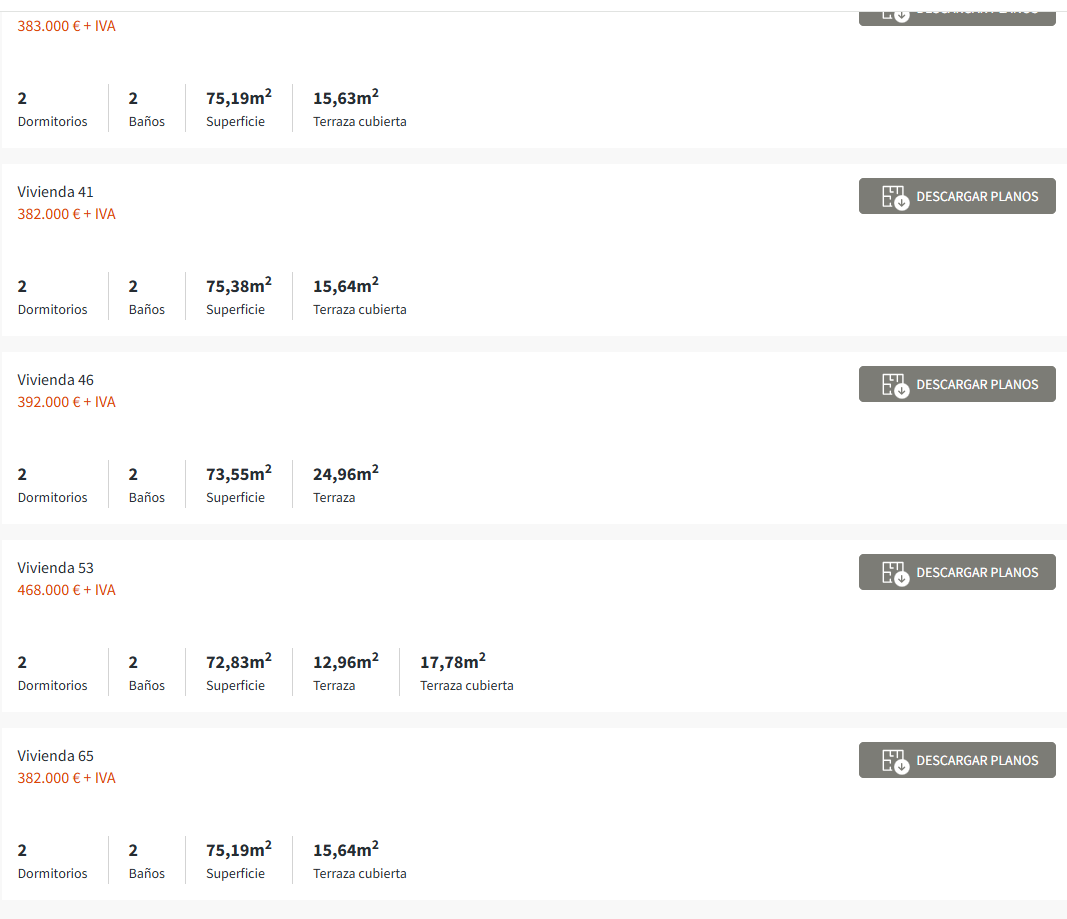Click the 12,96m² Terraza value
Viewport: 1067px width, 919px height.
click(345, 662)
